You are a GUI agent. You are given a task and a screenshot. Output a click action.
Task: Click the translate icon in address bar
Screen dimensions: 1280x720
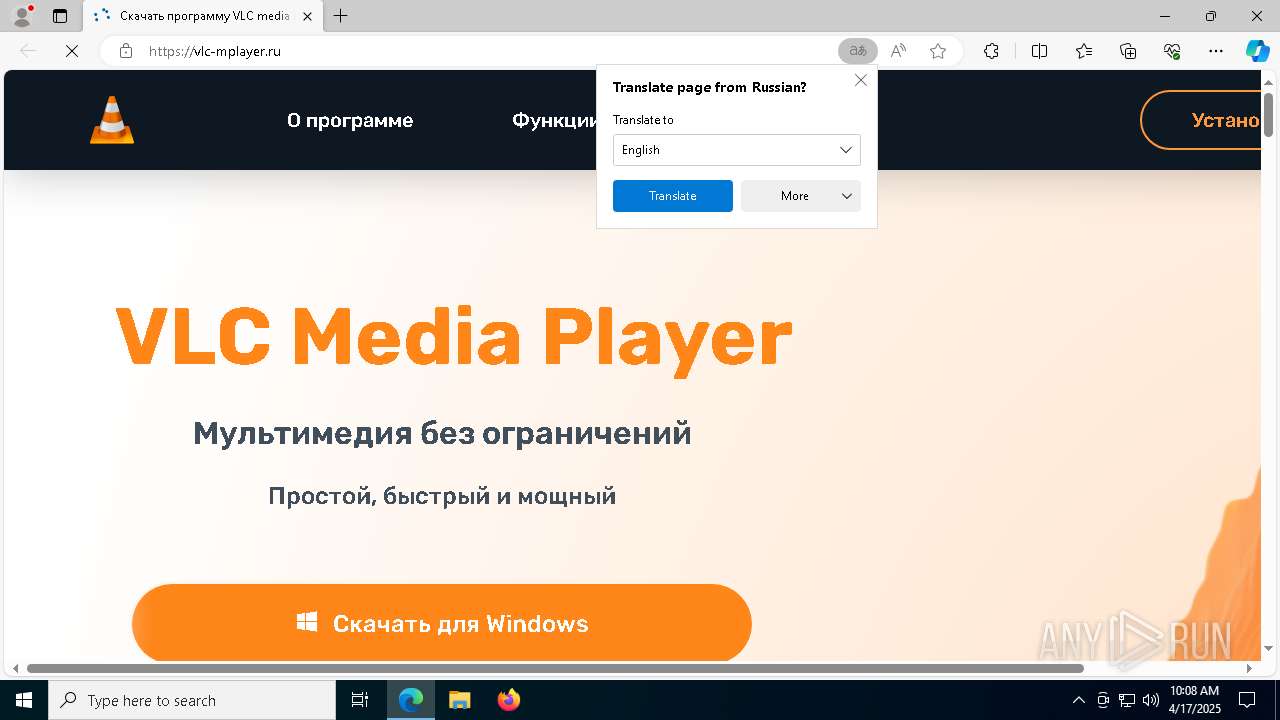click(857, 51)
